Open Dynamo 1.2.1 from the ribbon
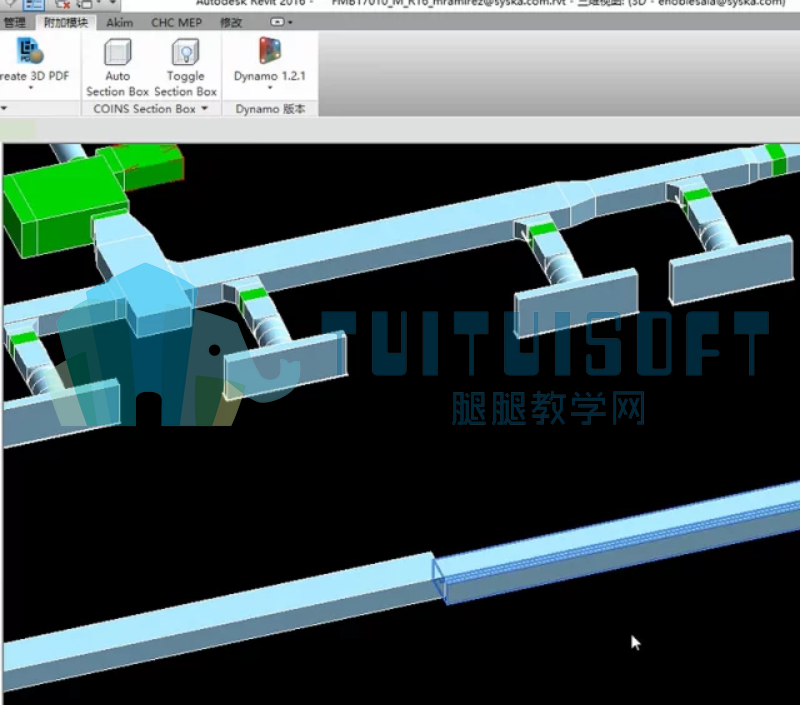 pyautogui.click(x=269, y=61)
